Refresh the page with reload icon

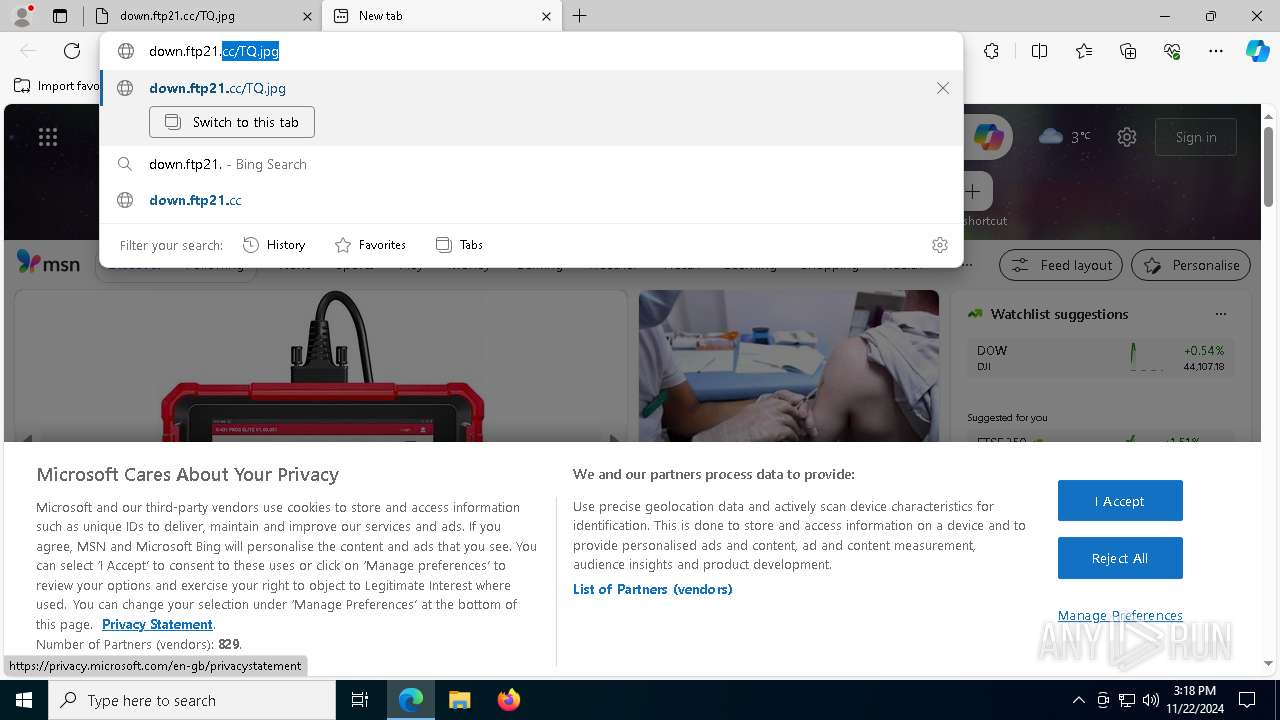[72, 51]
